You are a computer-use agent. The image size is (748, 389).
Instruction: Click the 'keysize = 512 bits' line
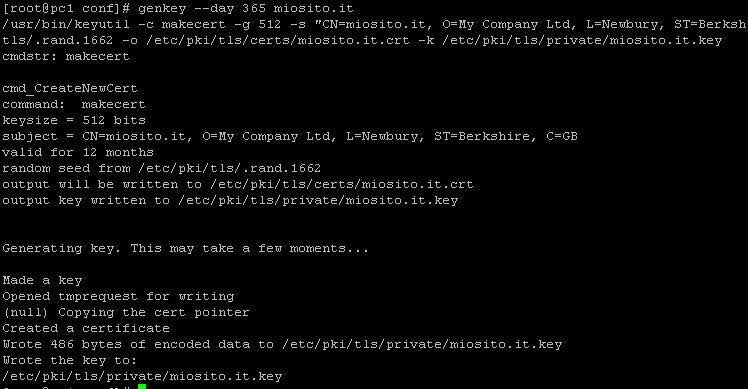click(x=74, y=120)
